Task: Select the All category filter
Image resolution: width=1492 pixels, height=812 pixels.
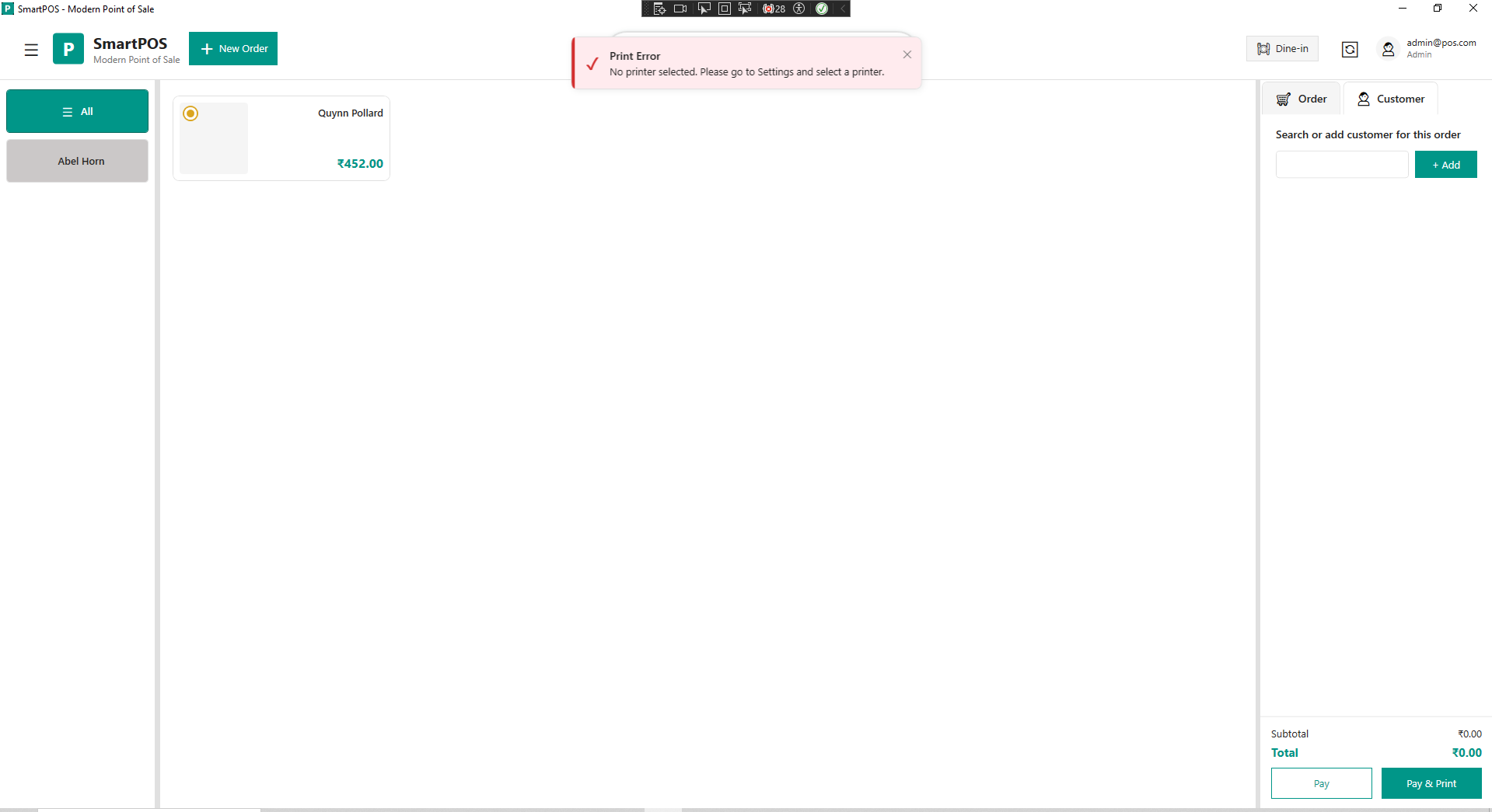Action: coord(77,111)
